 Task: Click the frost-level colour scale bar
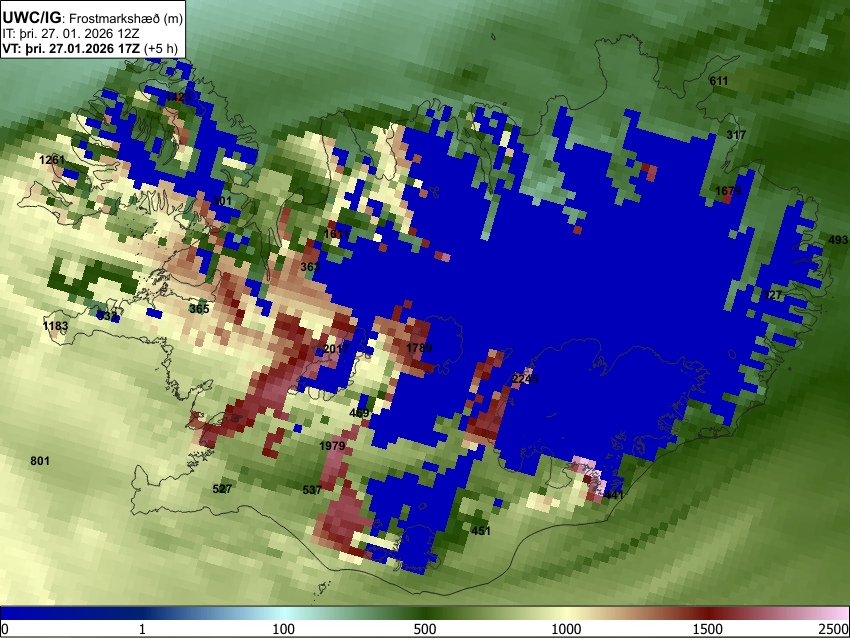(425, 613)
